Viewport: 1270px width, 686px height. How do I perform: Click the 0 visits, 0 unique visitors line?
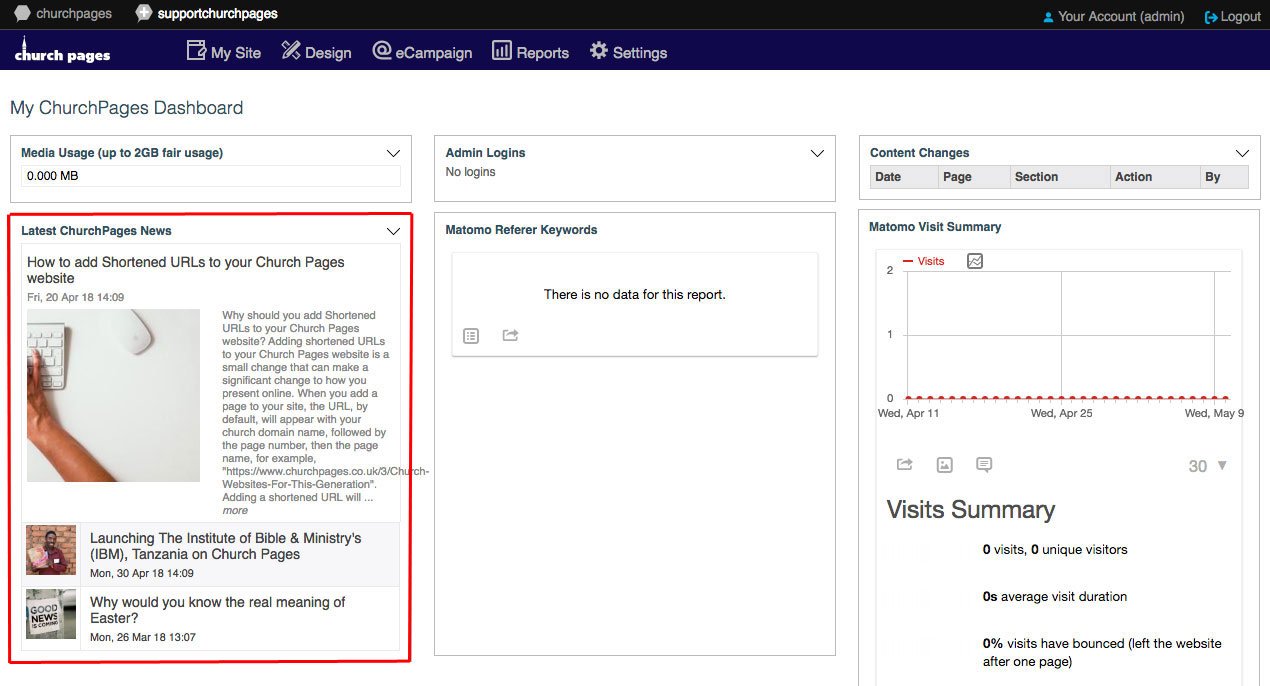[x=1055, y=549]
